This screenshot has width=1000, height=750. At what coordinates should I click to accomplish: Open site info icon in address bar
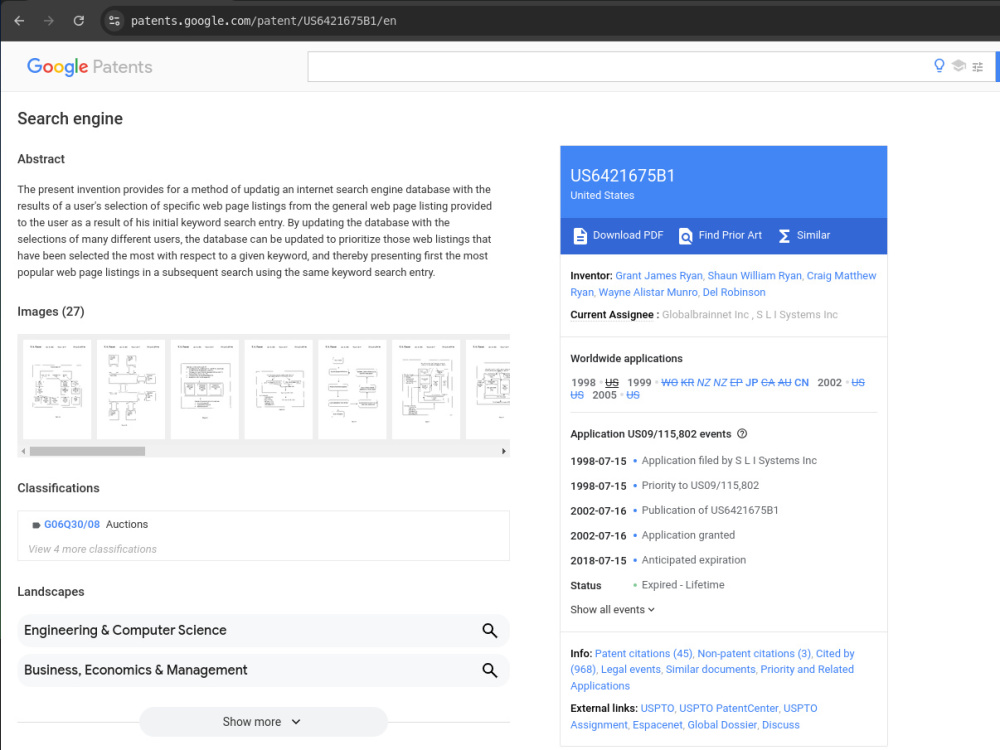coord(114,20)
